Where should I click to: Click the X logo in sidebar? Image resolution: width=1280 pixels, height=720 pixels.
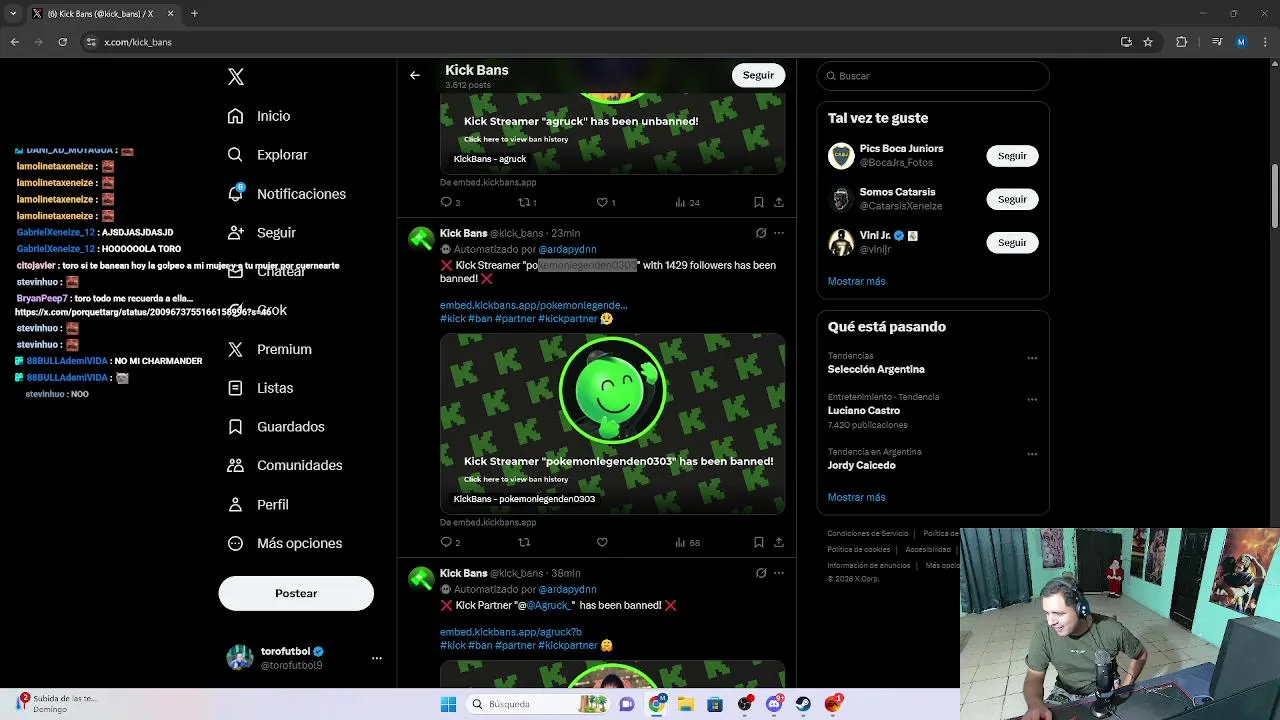click(236, 77)
